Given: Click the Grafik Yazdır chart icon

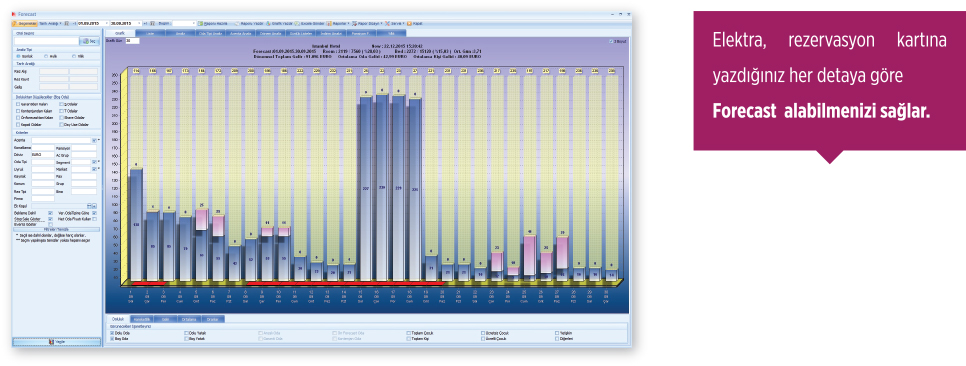Looking at the screenshot, I should click(x=269, y=23).
